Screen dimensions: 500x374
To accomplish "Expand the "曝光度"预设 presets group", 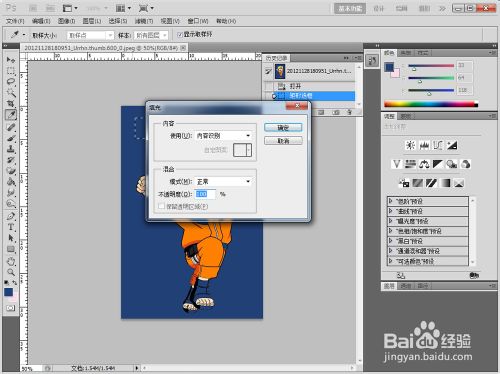I will 391,221.
